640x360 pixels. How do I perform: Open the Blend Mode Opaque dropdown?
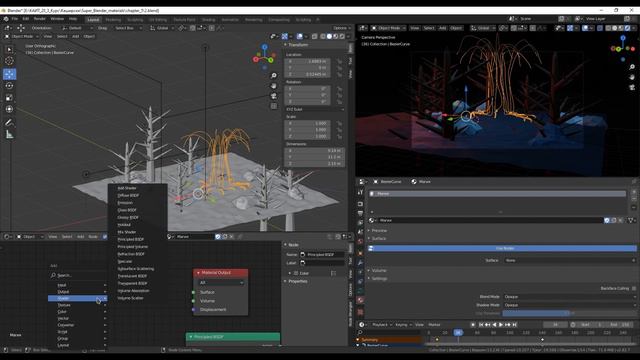pos(569,297)
